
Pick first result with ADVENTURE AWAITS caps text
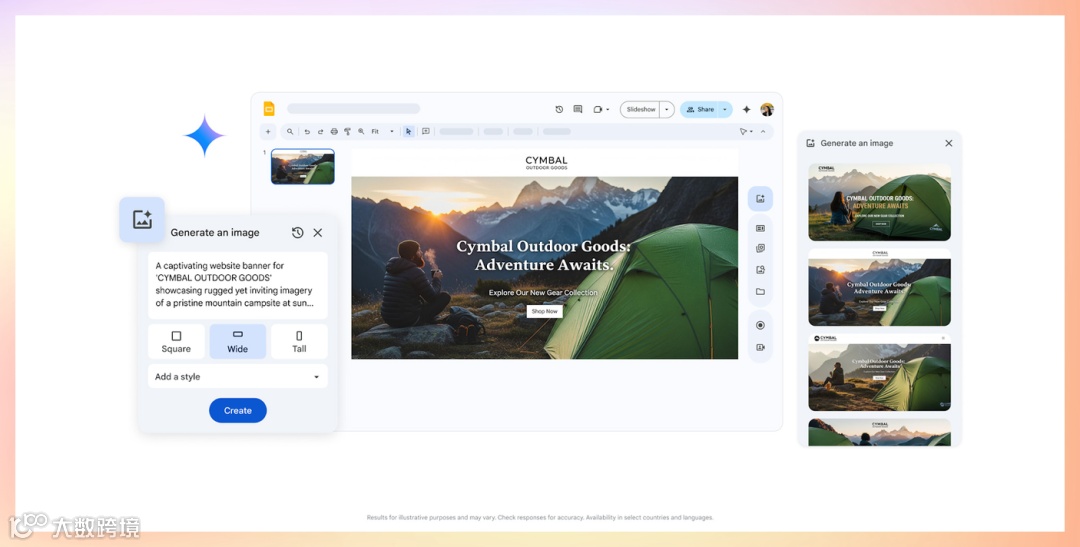coord(880,203)
